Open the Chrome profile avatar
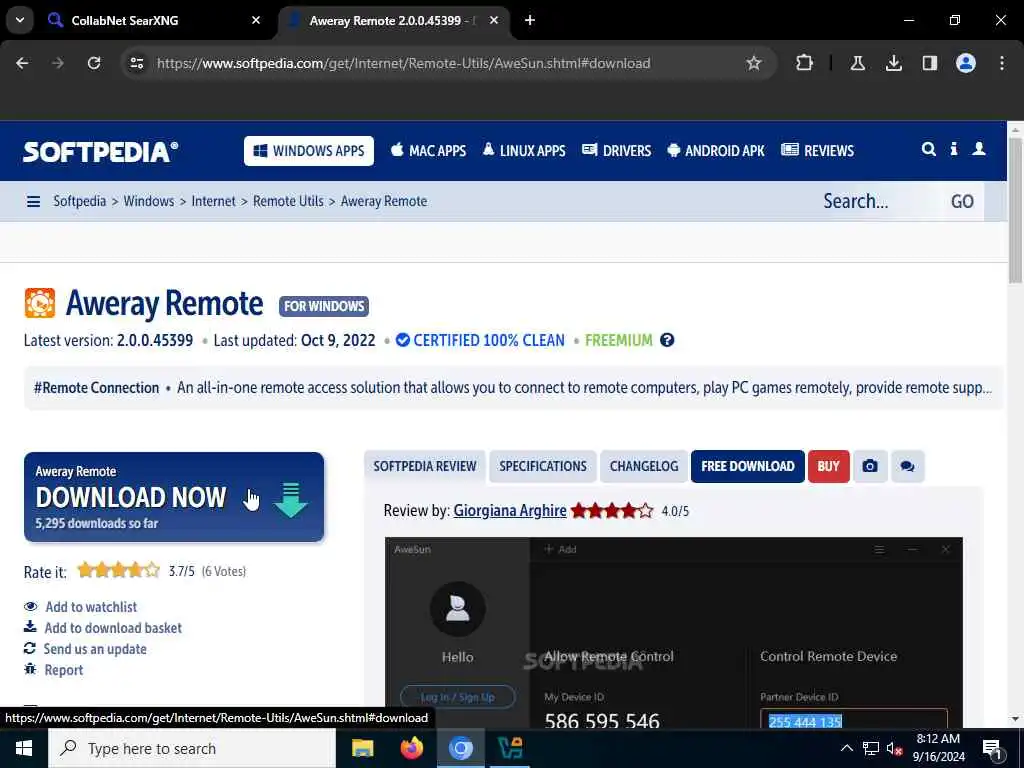Screen dimensions: 1024x768 965,63
